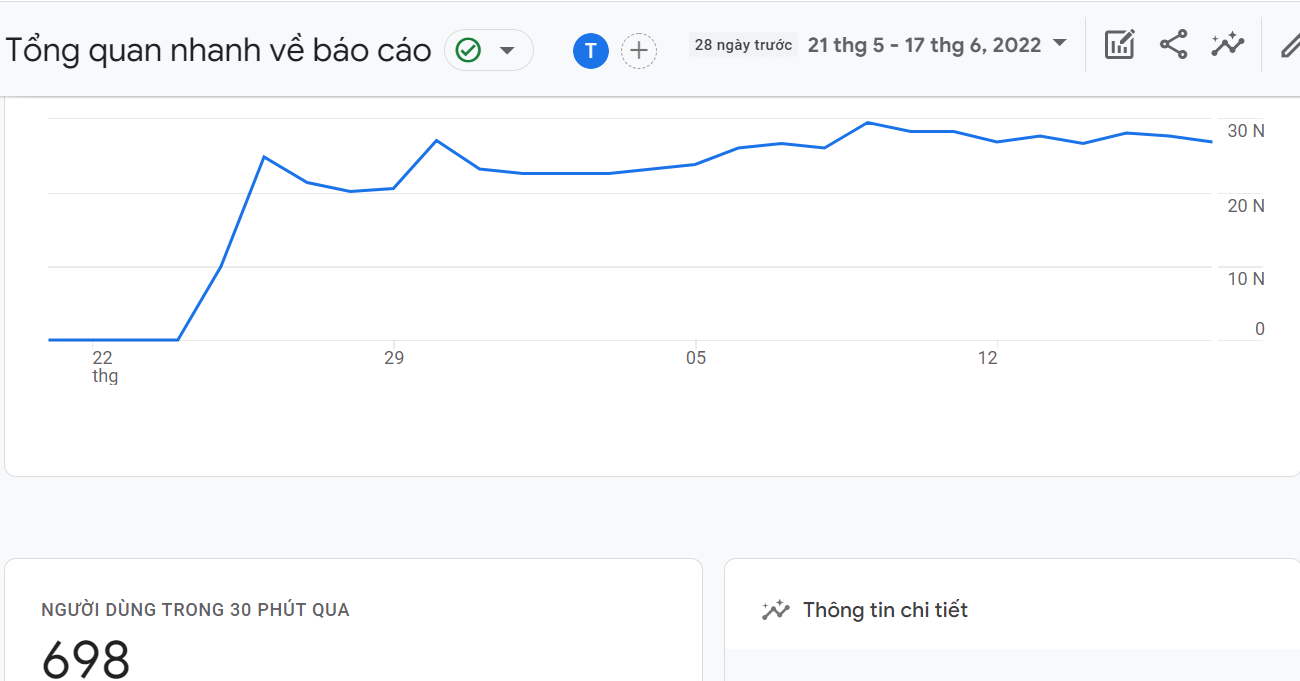Image resolution: width=1300 pixels, height=681 pixels.
Task: Open date range dropdown arrow after 2022
Action: [x=1060, y=43]
